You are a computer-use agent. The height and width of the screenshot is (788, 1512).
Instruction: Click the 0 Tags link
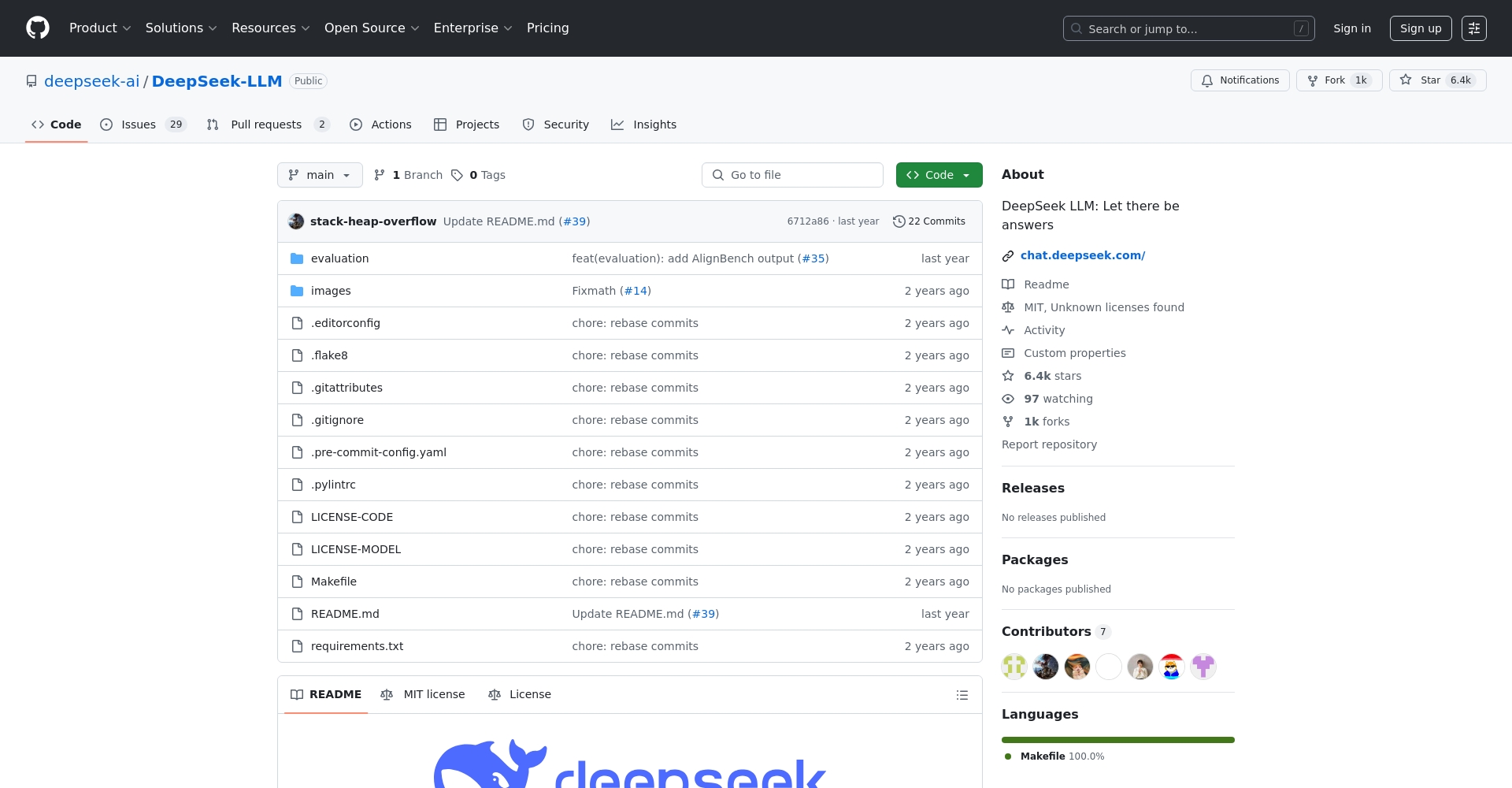478,175
